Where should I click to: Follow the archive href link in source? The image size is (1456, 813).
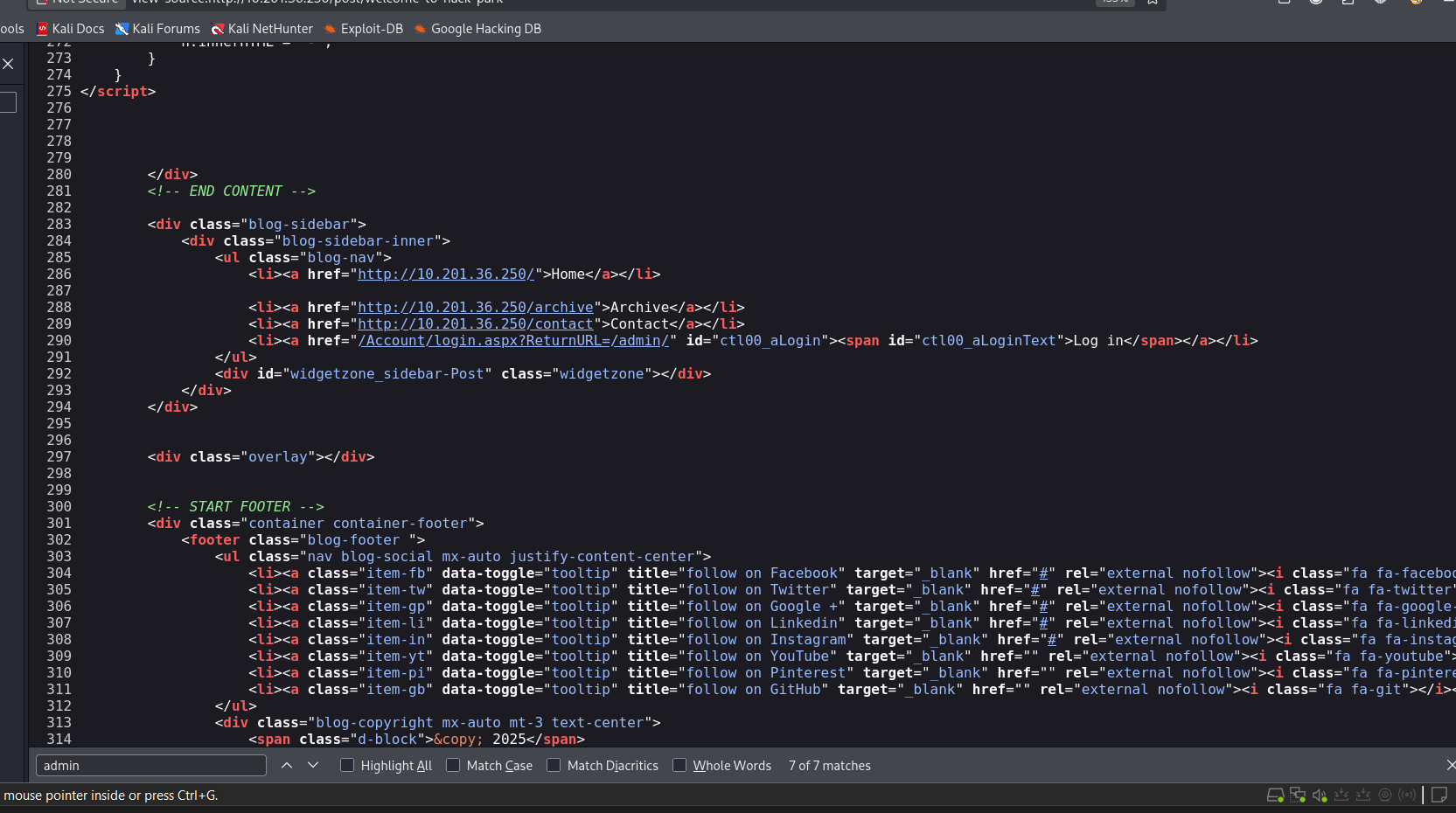click(x=476, y=308)
